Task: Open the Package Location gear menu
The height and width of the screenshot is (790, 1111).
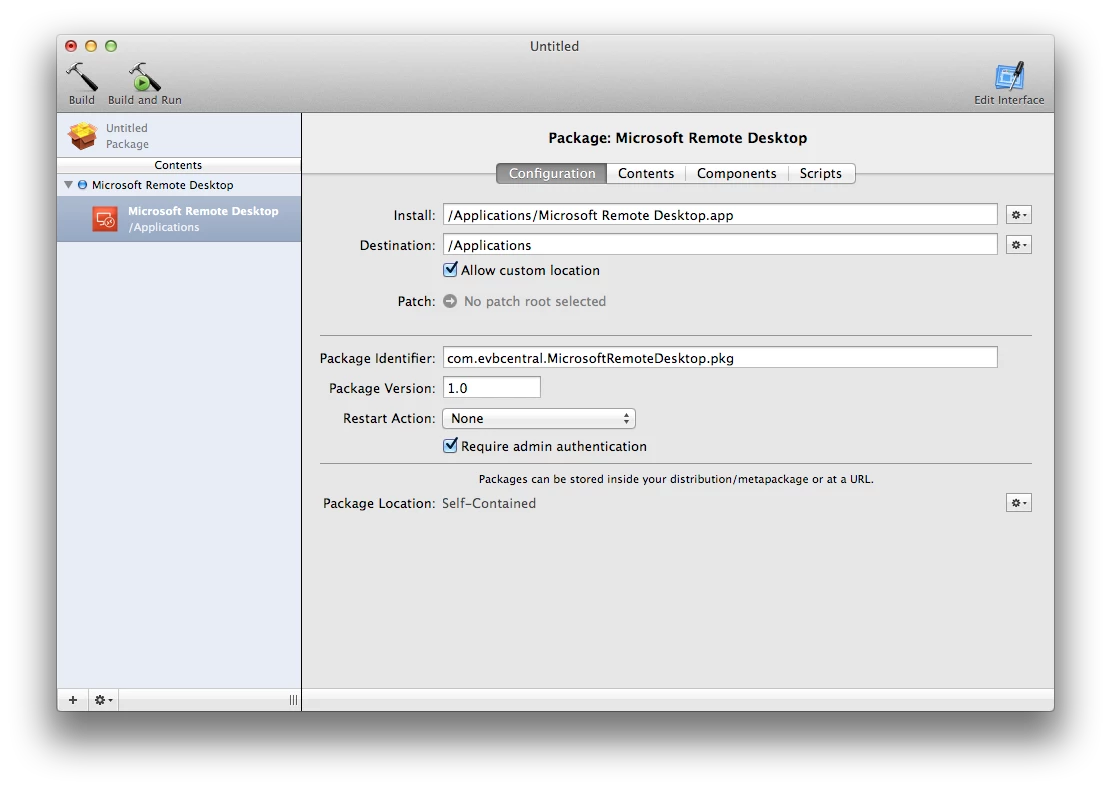Action: (x=1019, y=502)
